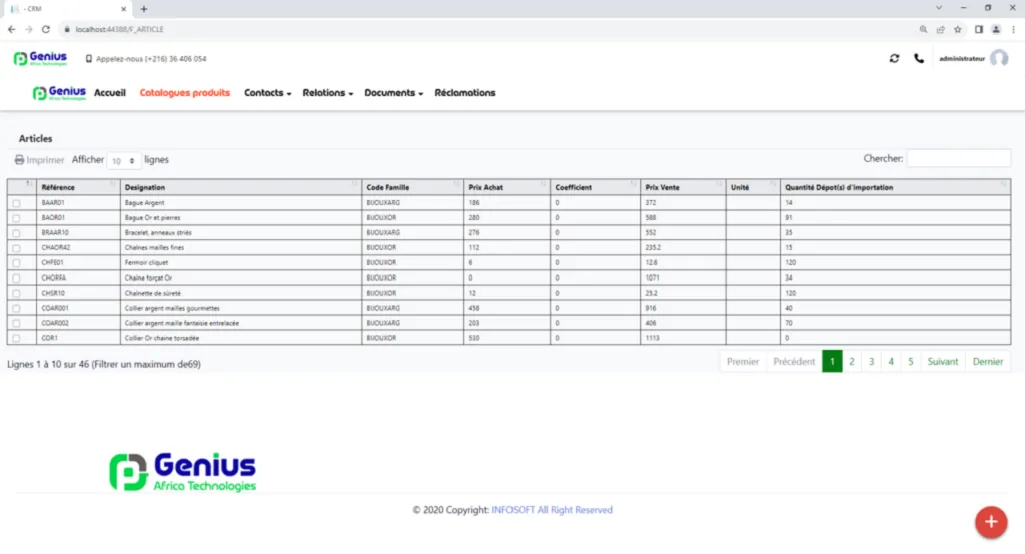Image resolution: width=1025 pixels, height=554 pixels.
Task: Open the Afficher lines count selector
Action: click(124, 160)
